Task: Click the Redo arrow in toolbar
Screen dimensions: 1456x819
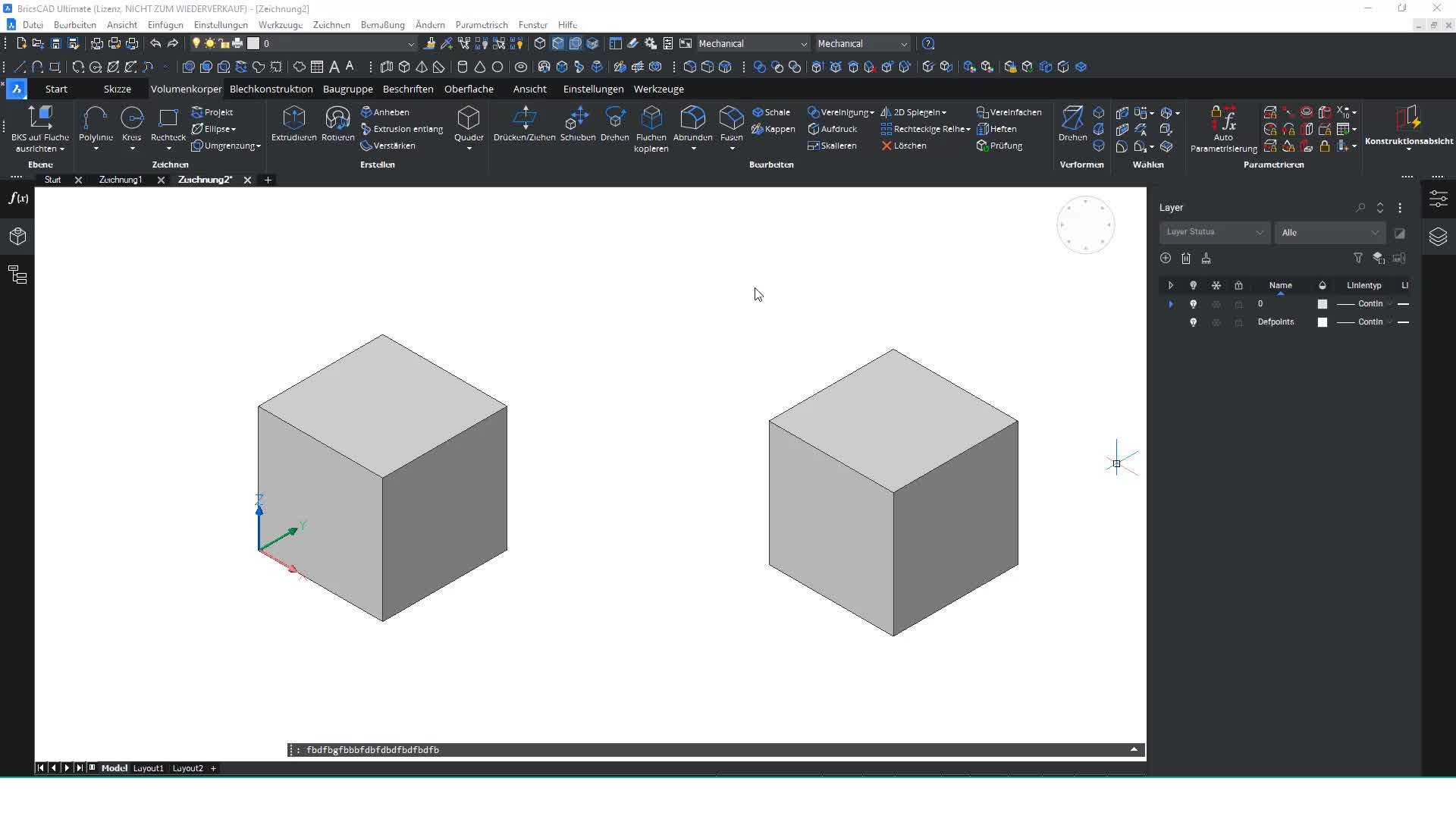Action: (173, 43)
